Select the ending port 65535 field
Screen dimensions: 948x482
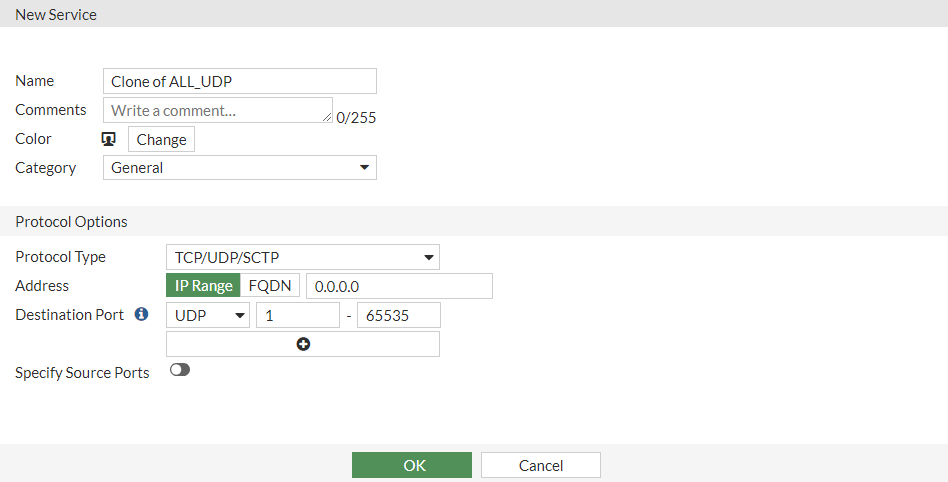click(x=398, y=315)
